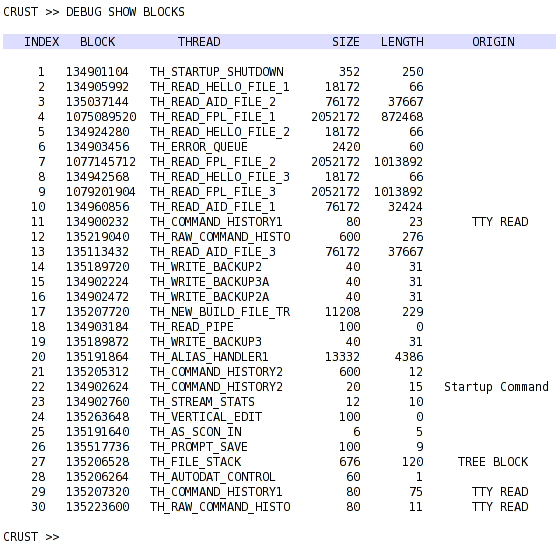Click block number 1075089520
The width and height of the screenshot is (556, 547).
(101, 117)
